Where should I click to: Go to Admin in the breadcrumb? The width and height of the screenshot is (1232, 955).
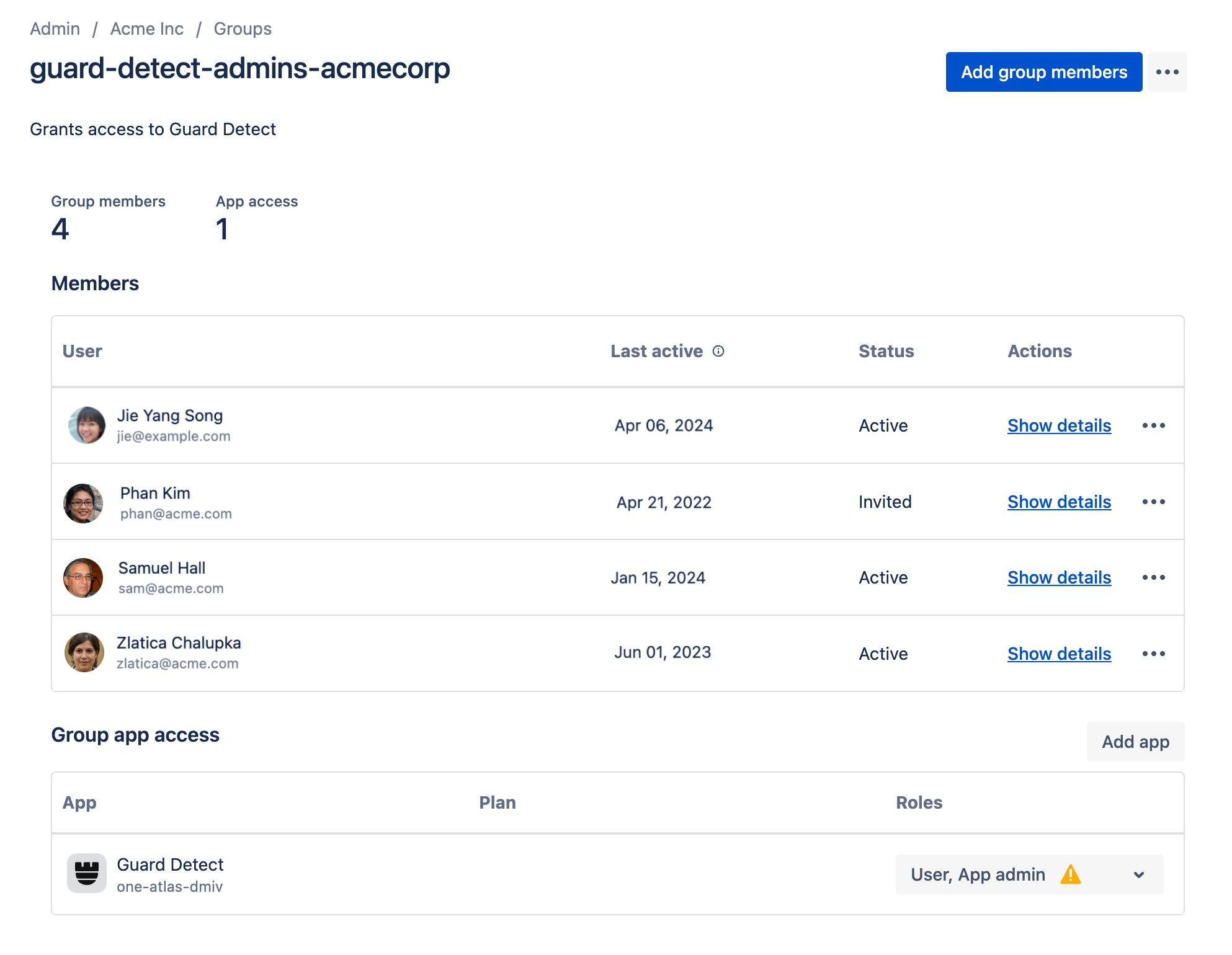coord(55,29)
